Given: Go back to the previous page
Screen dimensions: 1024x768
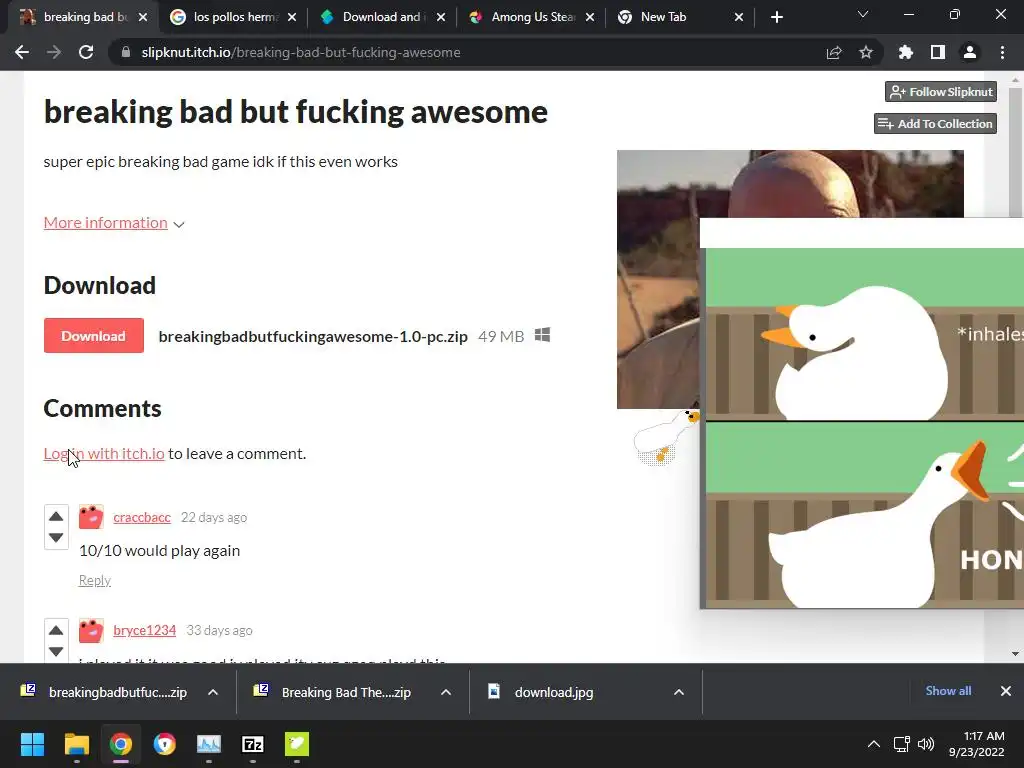Looking at the screenshot, I should coord(22,52).
